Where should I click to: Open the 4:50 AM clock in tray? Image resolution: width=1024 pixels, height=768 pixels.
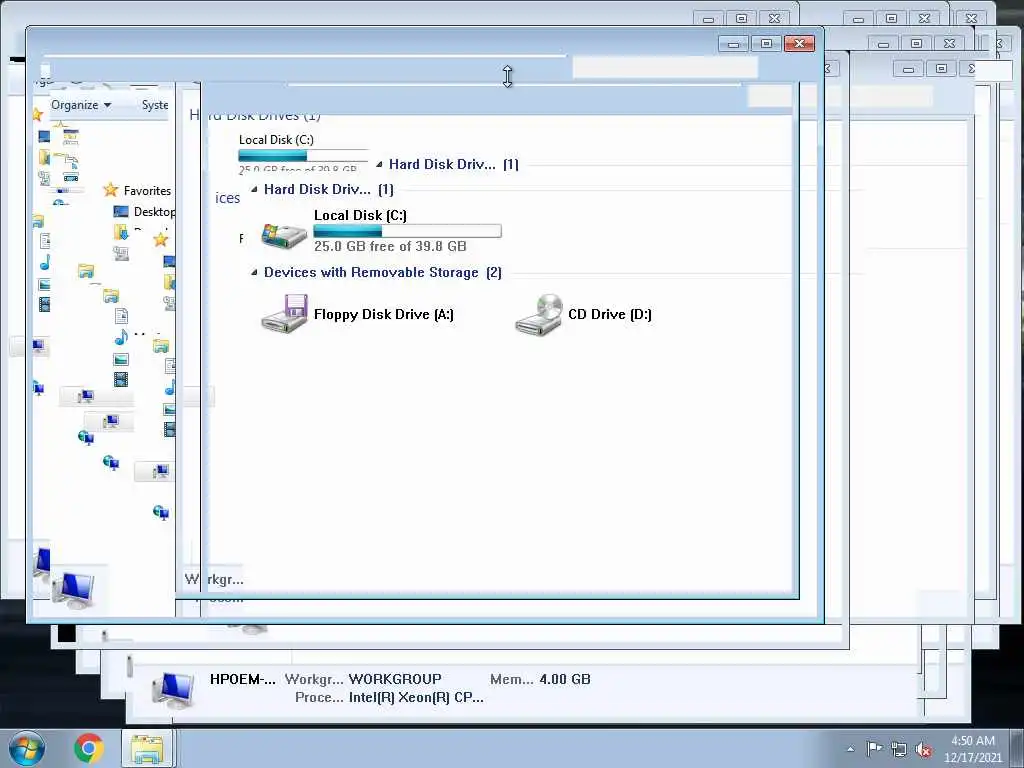point(972,741)
